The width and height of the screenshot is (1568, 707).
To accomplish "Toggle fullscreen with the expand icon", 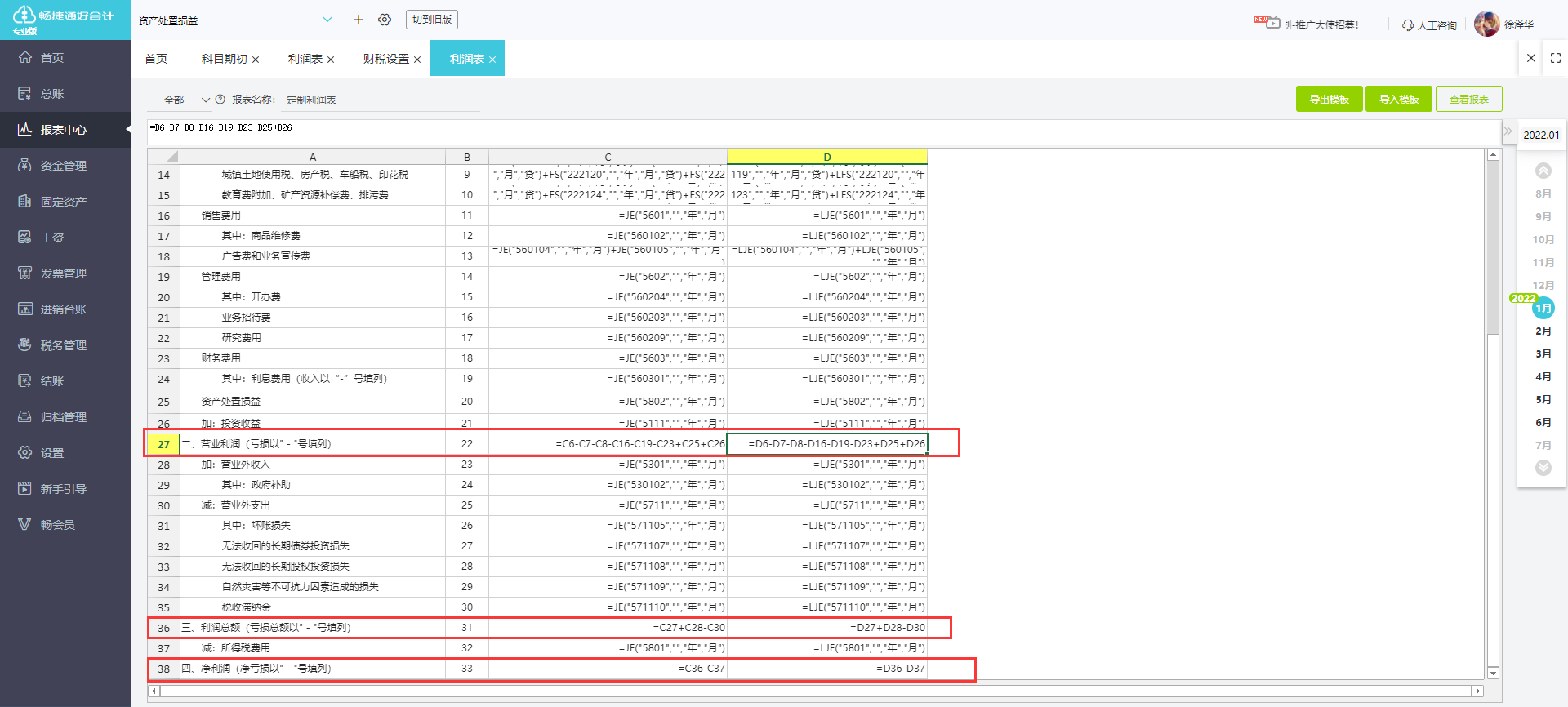I will pyautogui.click(x=1556, y=58).
